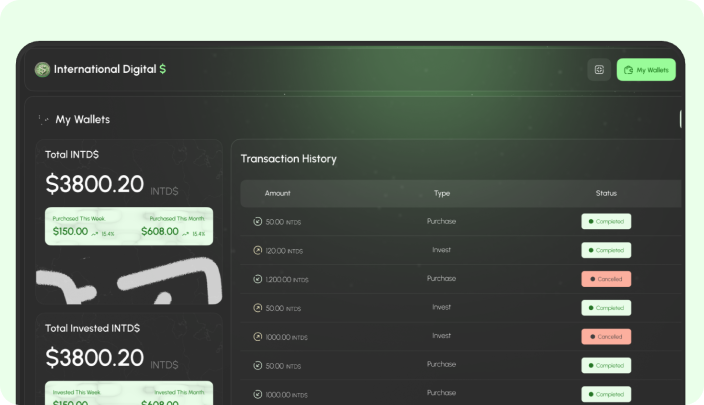
Task: Click the invest icon next to 120.00 INTD$
Action: (258, 251)
